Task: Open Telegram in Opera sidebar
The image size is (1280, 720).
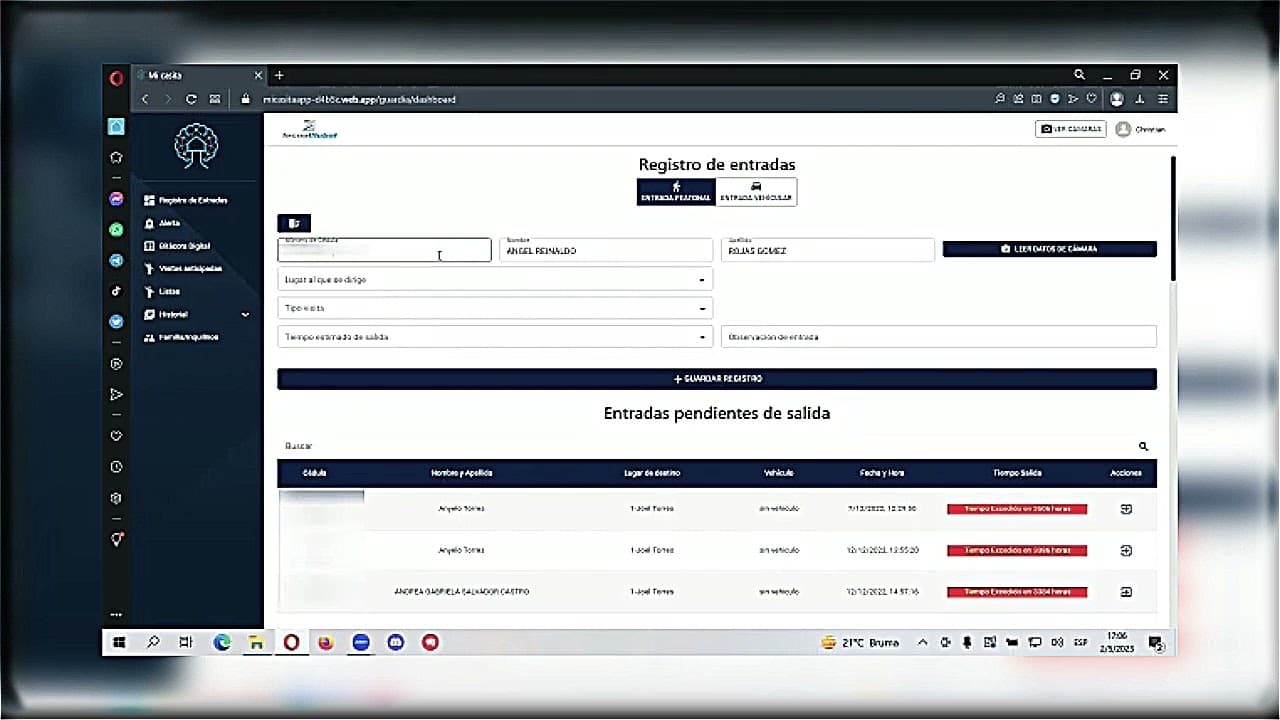Action: pyautogui.click(x=116, y=260)
